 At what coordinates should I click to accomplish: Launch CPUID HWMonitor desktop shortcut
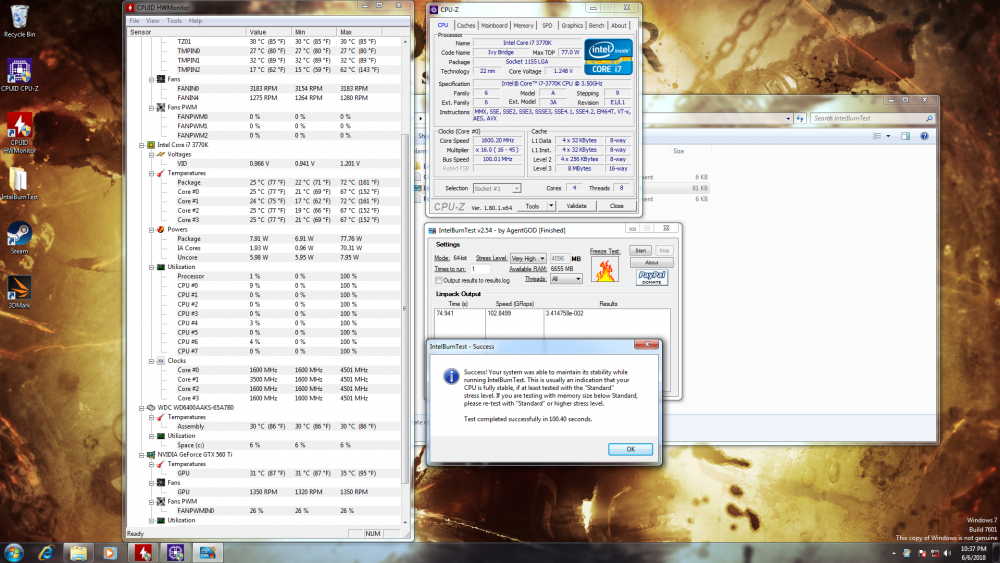point(19,133)
